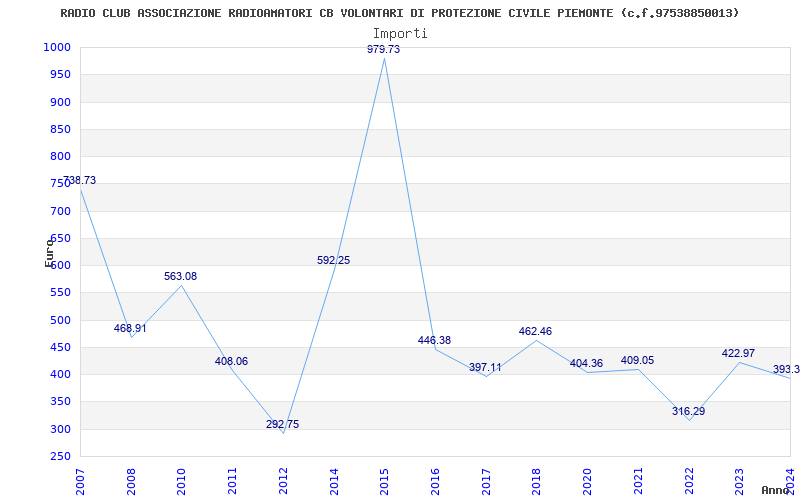Select the 397.11 data label
Image resolution: width=800 pixels, height=500 pixels.
pyautogui.click(x=485, y=368)
